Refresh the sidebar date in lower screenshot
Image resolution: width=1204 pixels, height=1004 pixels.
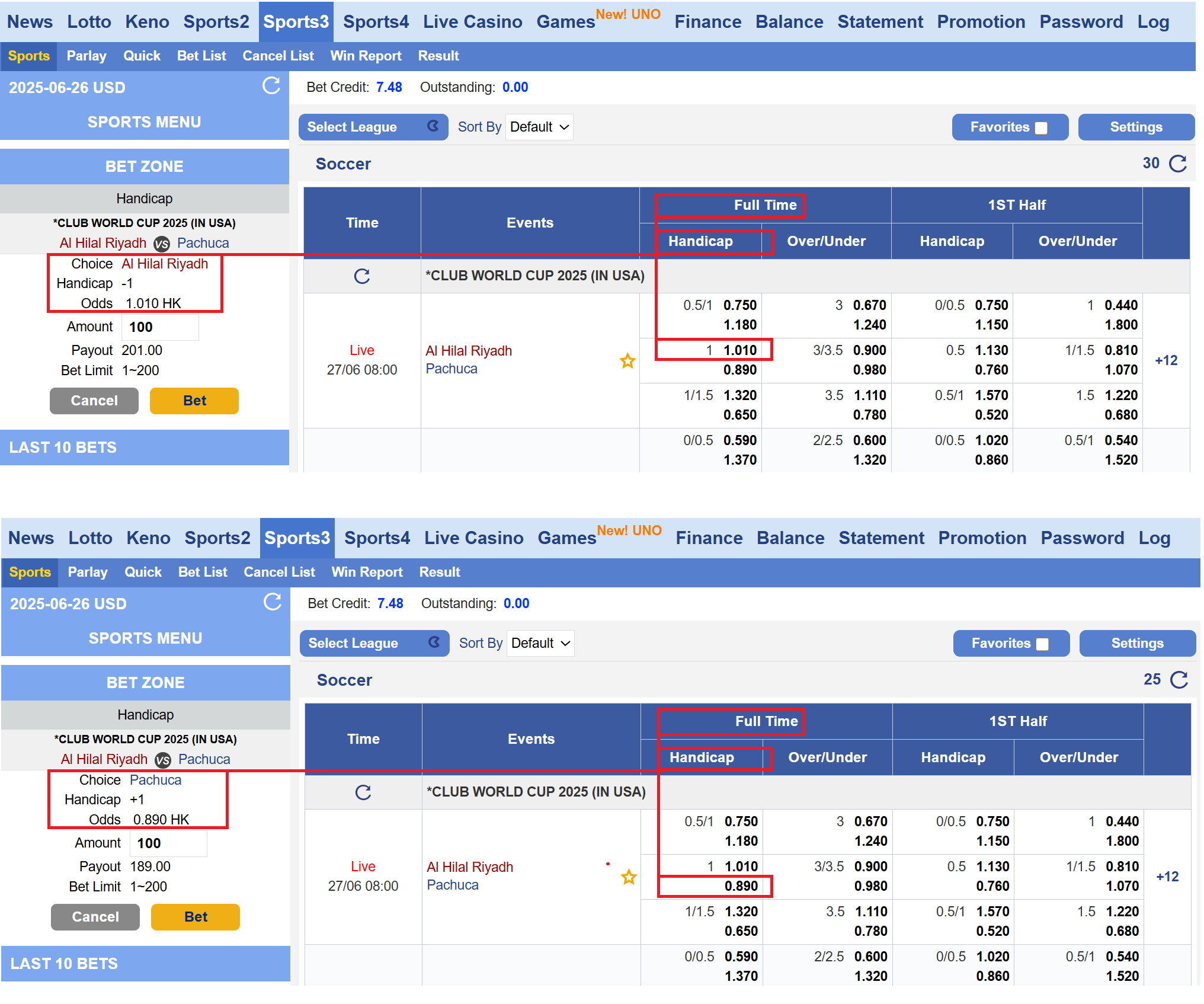(x=273, y=602)
